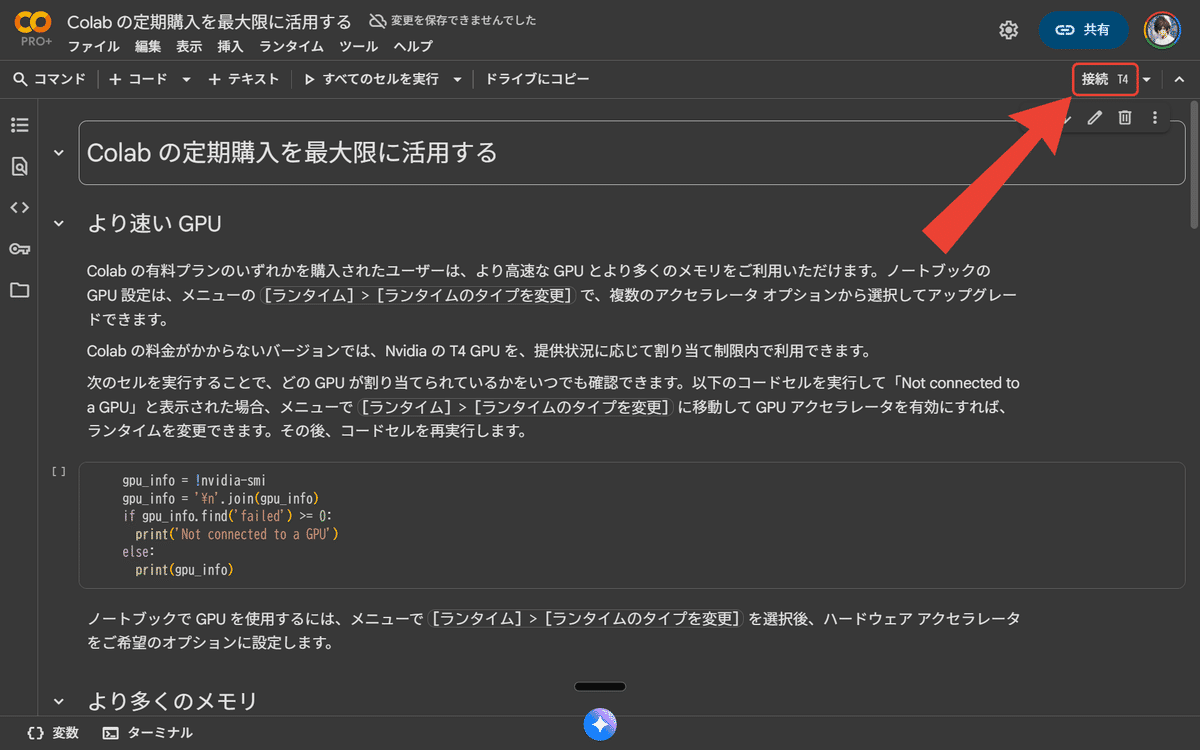Screen dimensions: 1200x750
Task: Run the gpu_info code cell
Action: [x=59, y=471]
